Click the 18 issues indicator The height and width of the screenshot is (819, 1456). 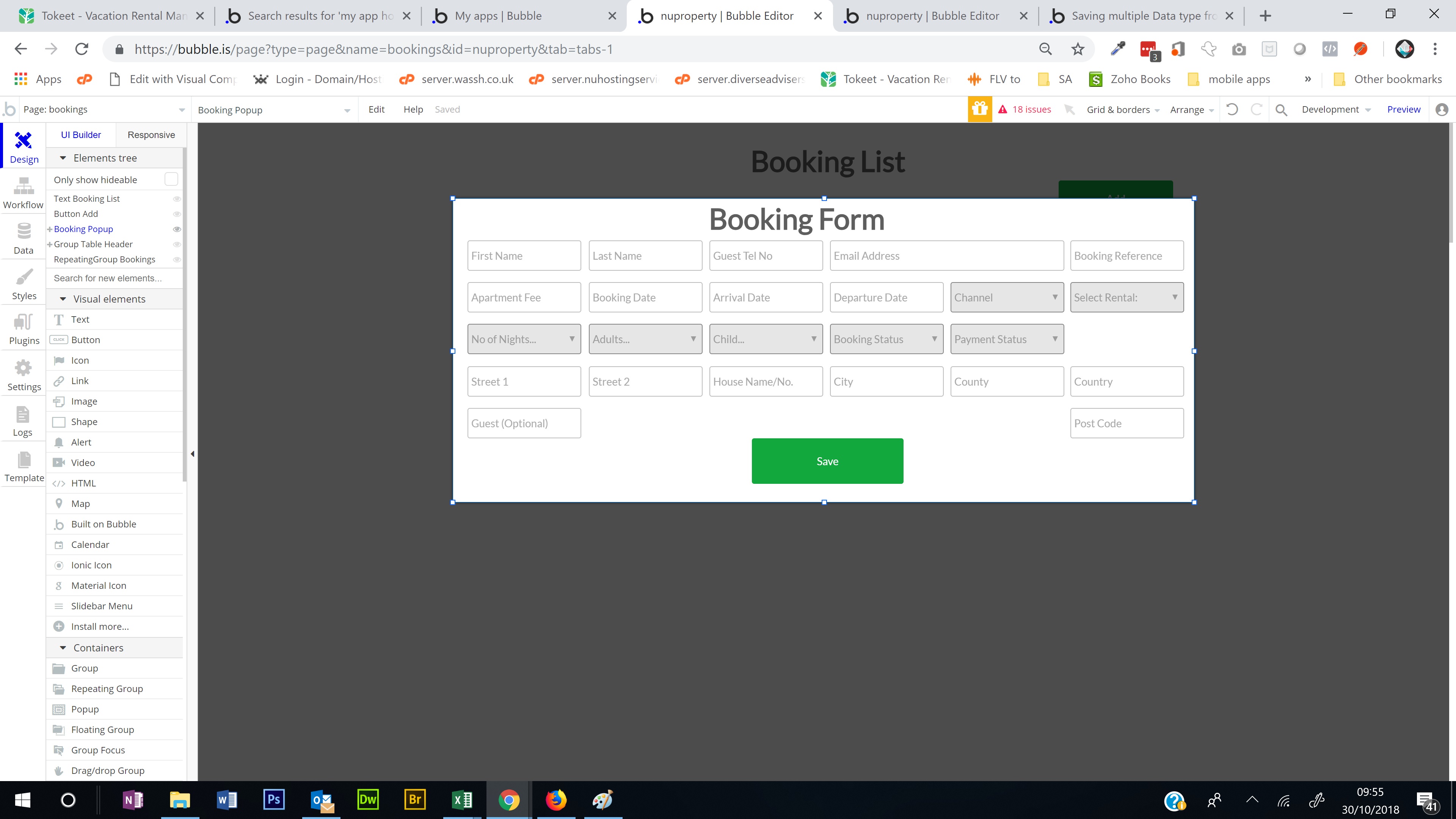(x=1025, y=109)
